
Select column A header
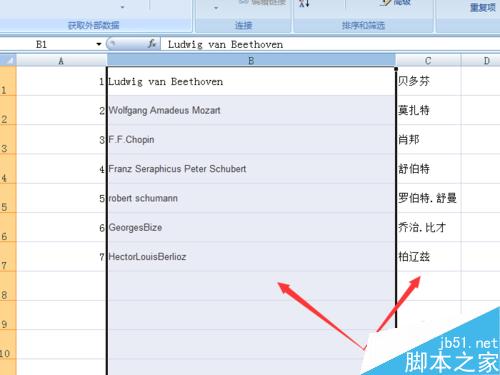61,61
